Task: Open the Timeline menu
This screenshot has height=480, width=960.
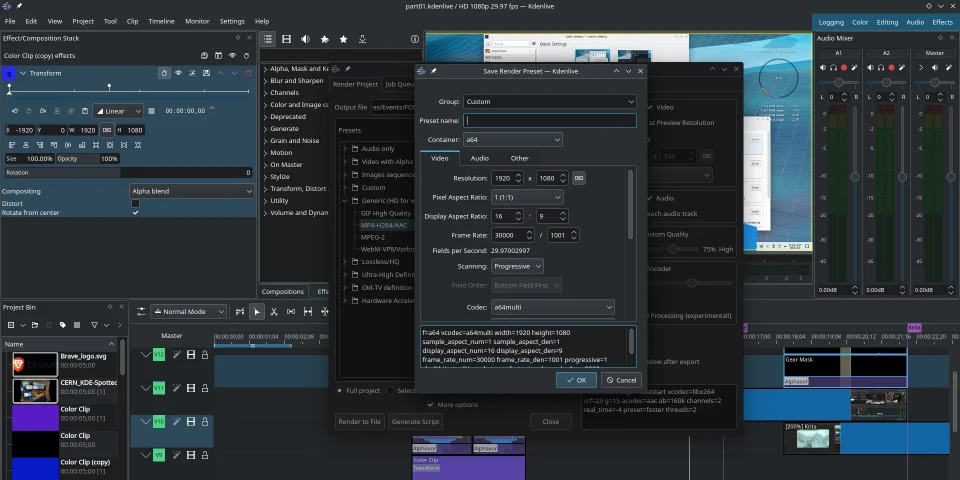Action: coord(161,21)
